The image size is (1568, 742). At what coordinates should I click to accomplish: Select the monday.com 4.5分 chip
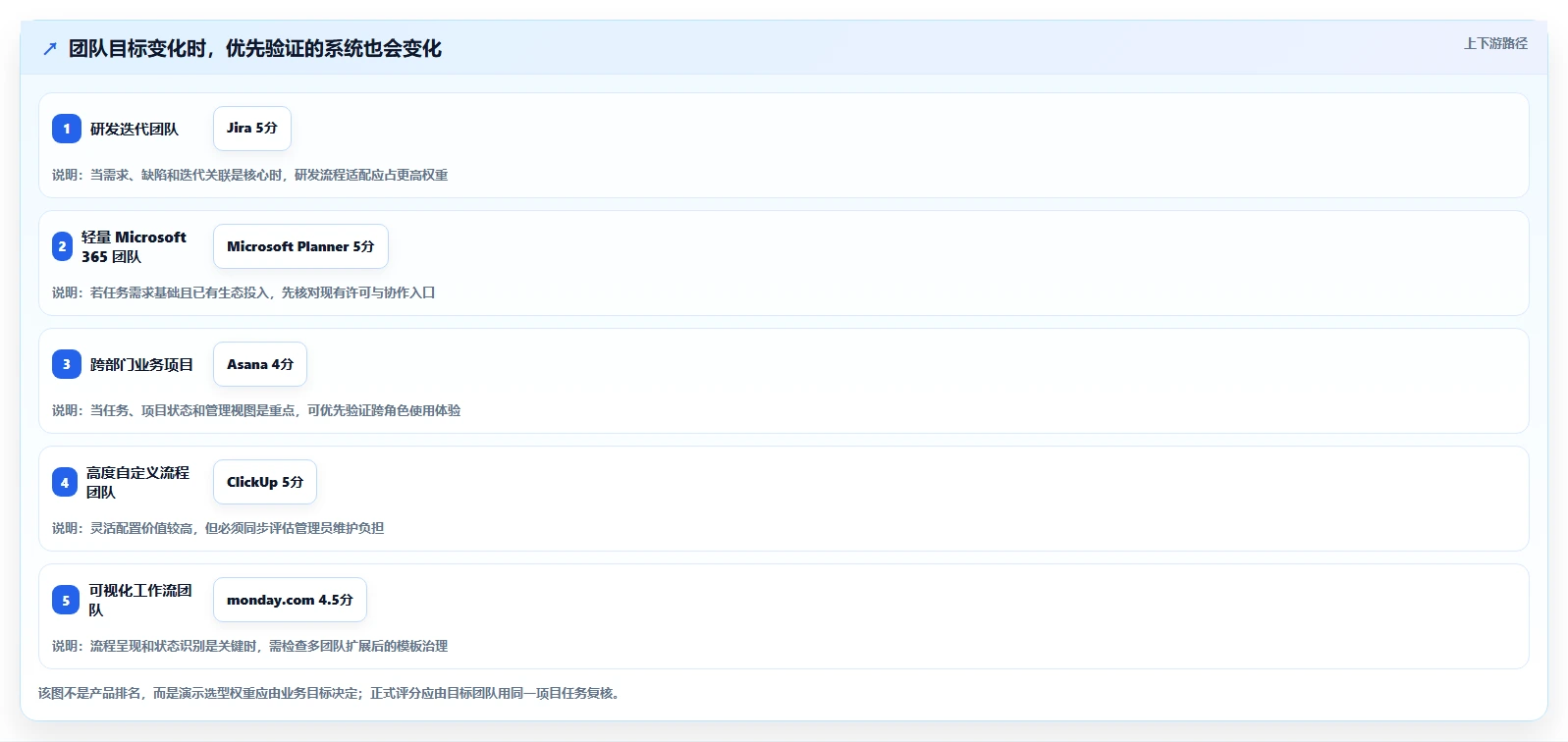[290, 600]
